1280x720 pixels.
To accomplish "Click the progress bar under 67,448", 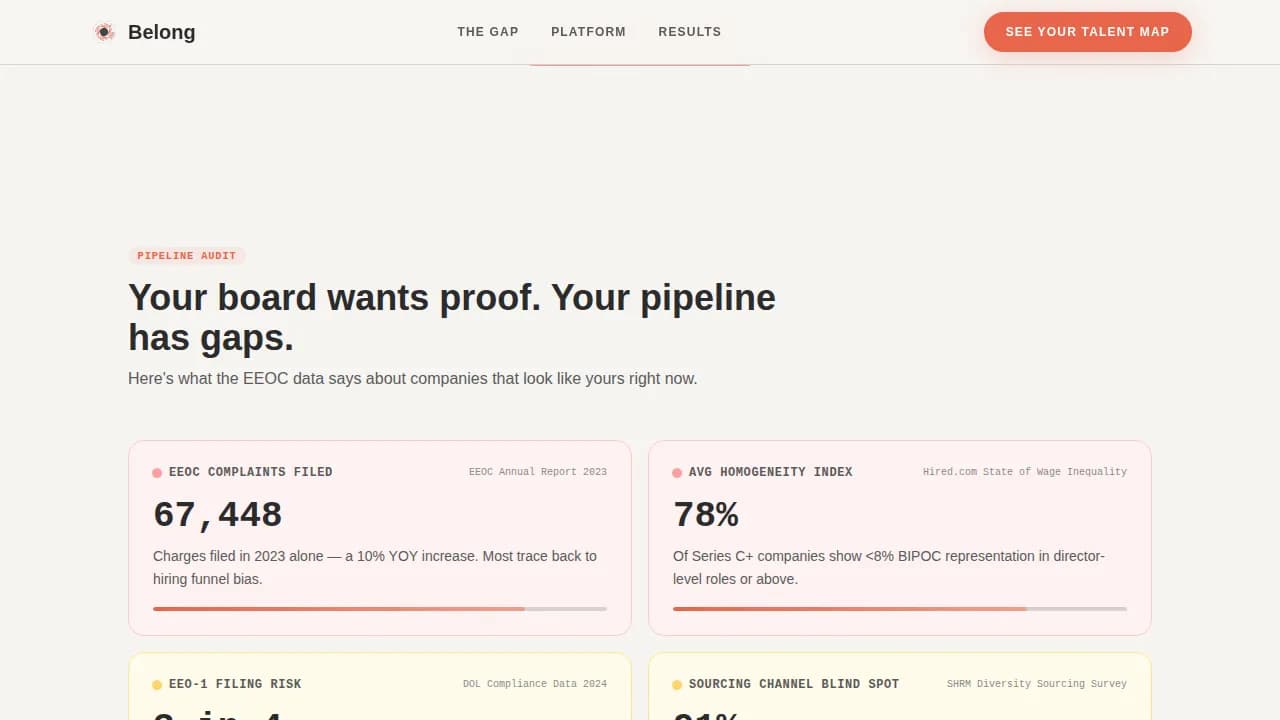I will [x=380, y=608].
